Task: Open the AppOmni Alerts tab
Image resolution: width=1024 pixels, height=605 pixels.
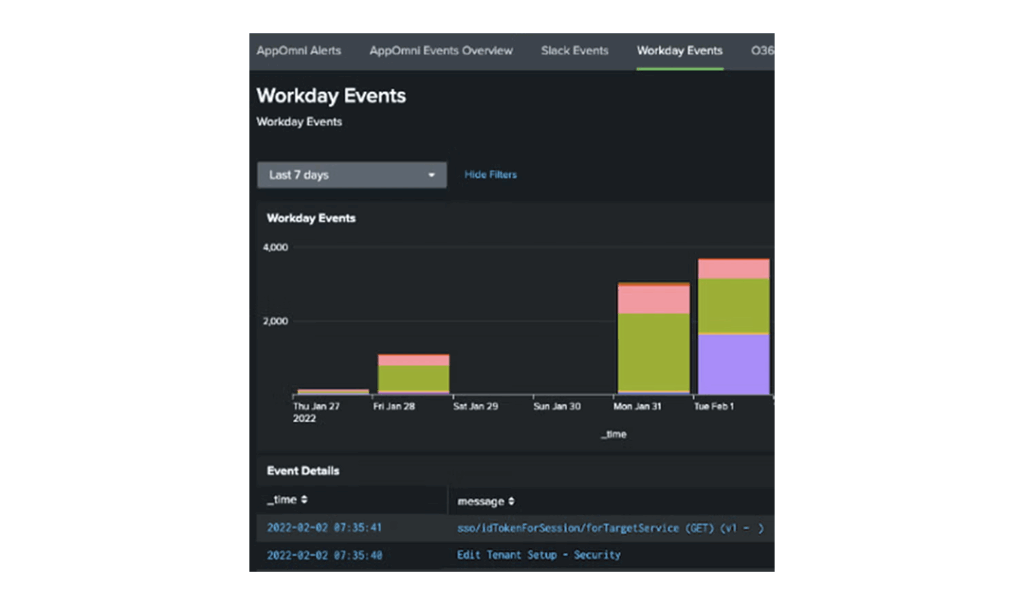Action: [x=298, y=51]
